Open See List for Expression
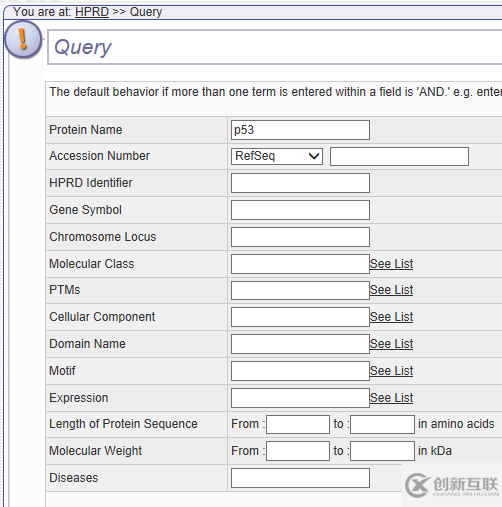 click(x=391, y=398)
